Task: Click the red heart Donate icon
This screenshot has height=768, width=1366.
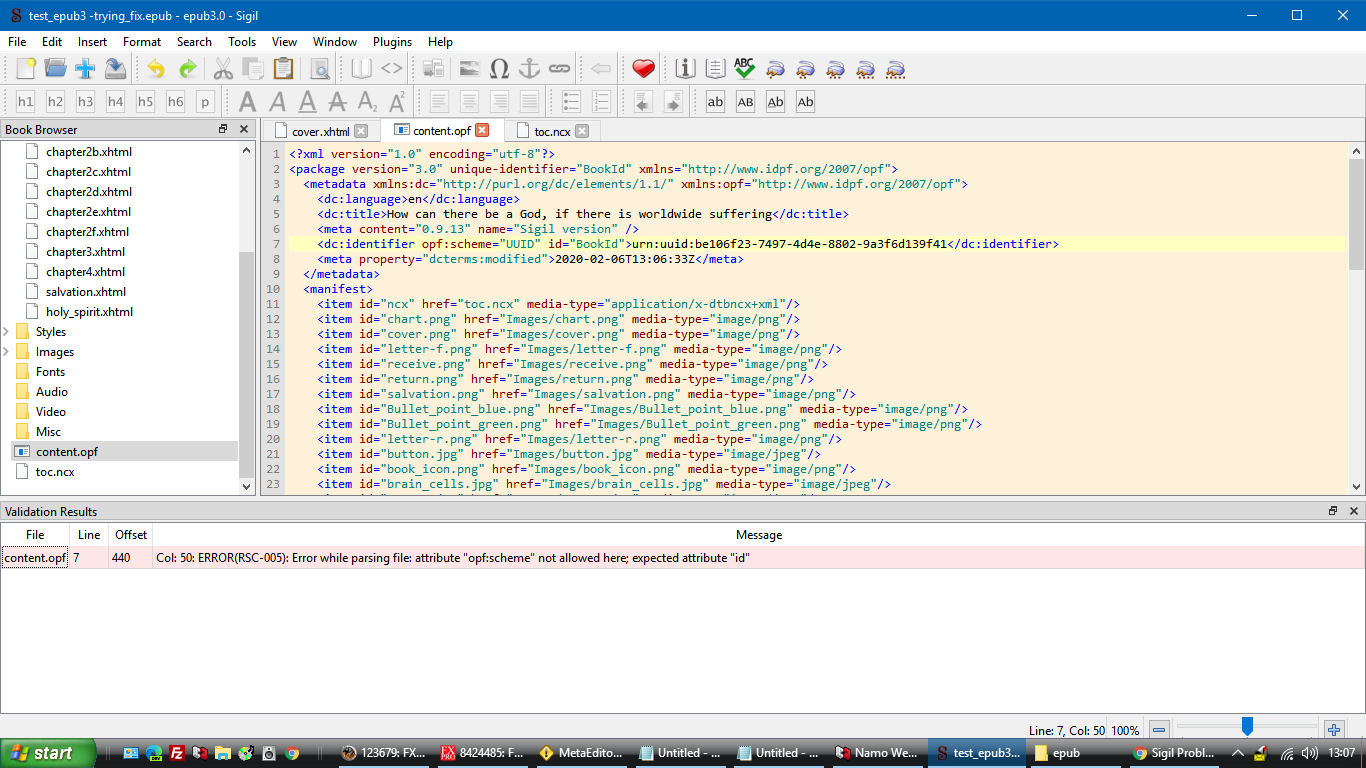Action: [x=643, y=69]
